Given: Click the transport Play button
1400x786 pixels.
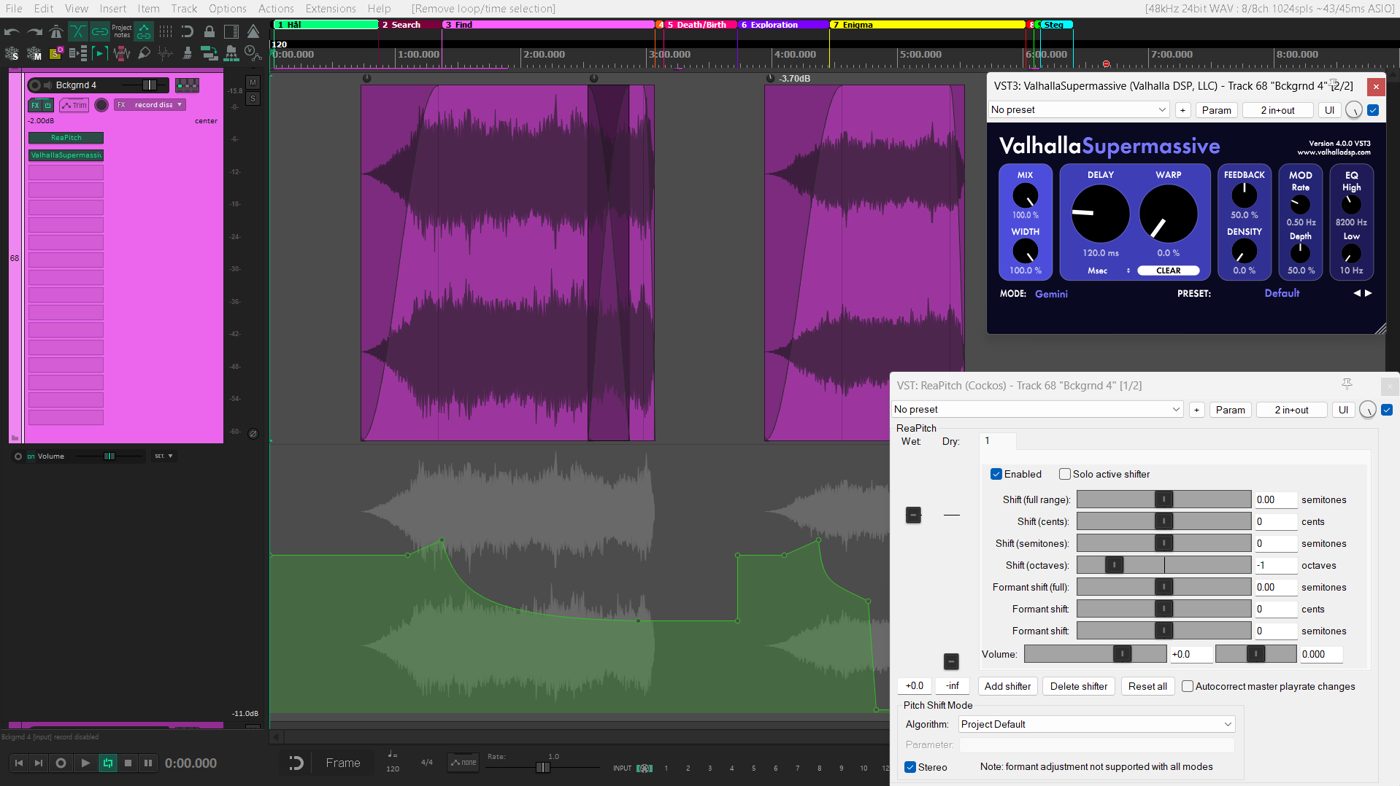Looking at the screenshot, I should [x=85, y=763].
